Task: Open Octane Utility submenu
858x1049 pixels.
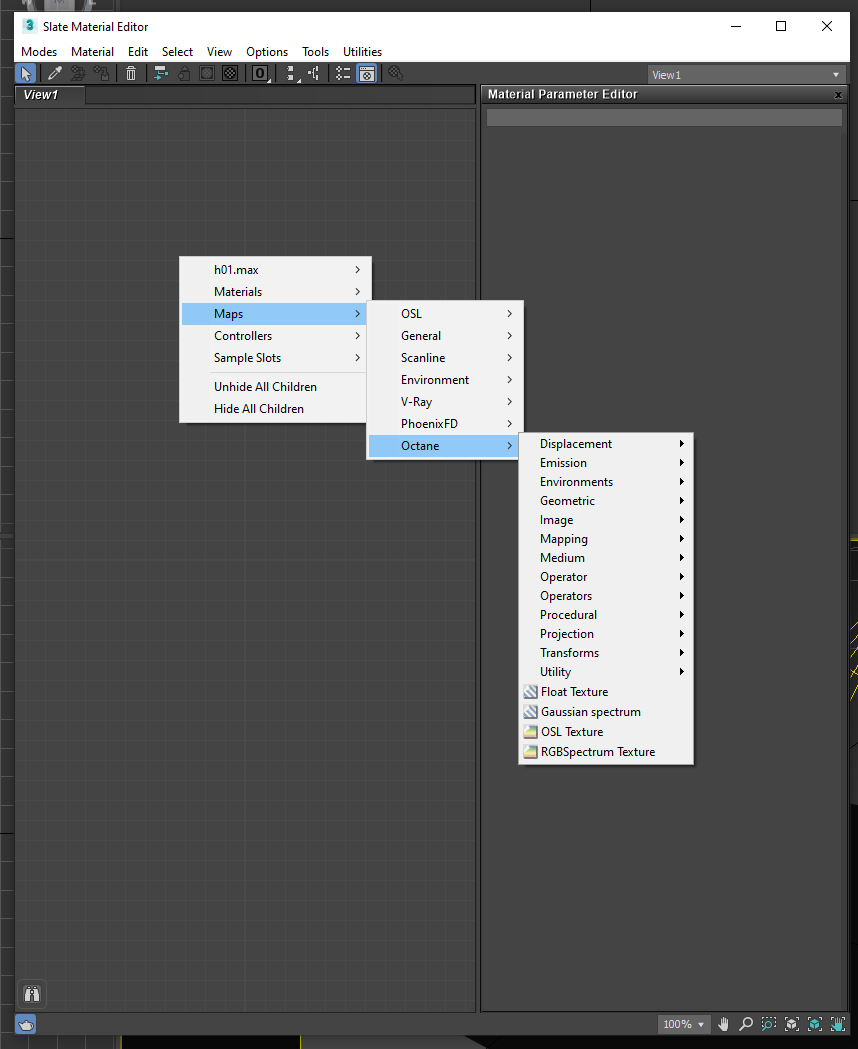Action: click(x=606, y=672)
